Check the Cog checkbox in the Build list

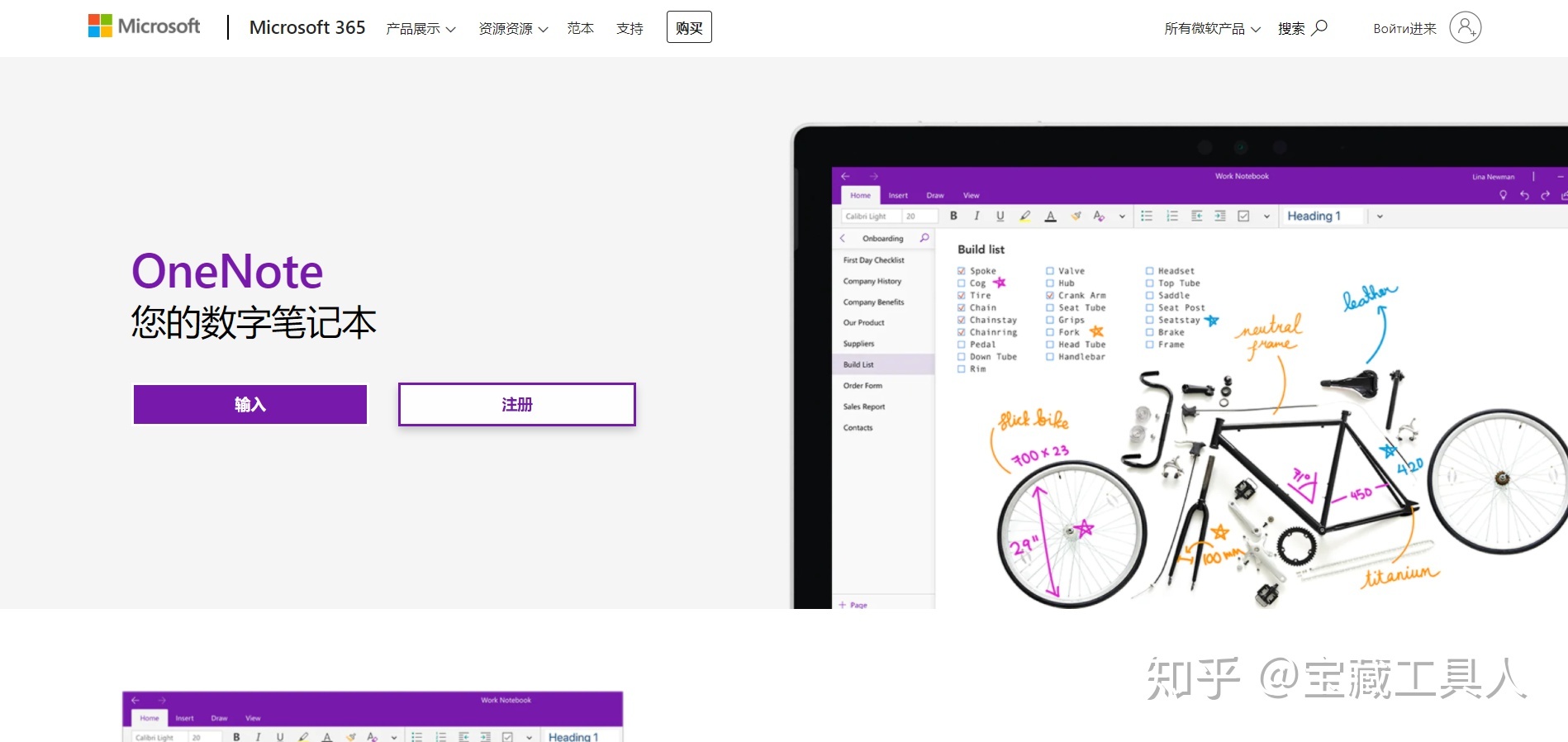962,283
